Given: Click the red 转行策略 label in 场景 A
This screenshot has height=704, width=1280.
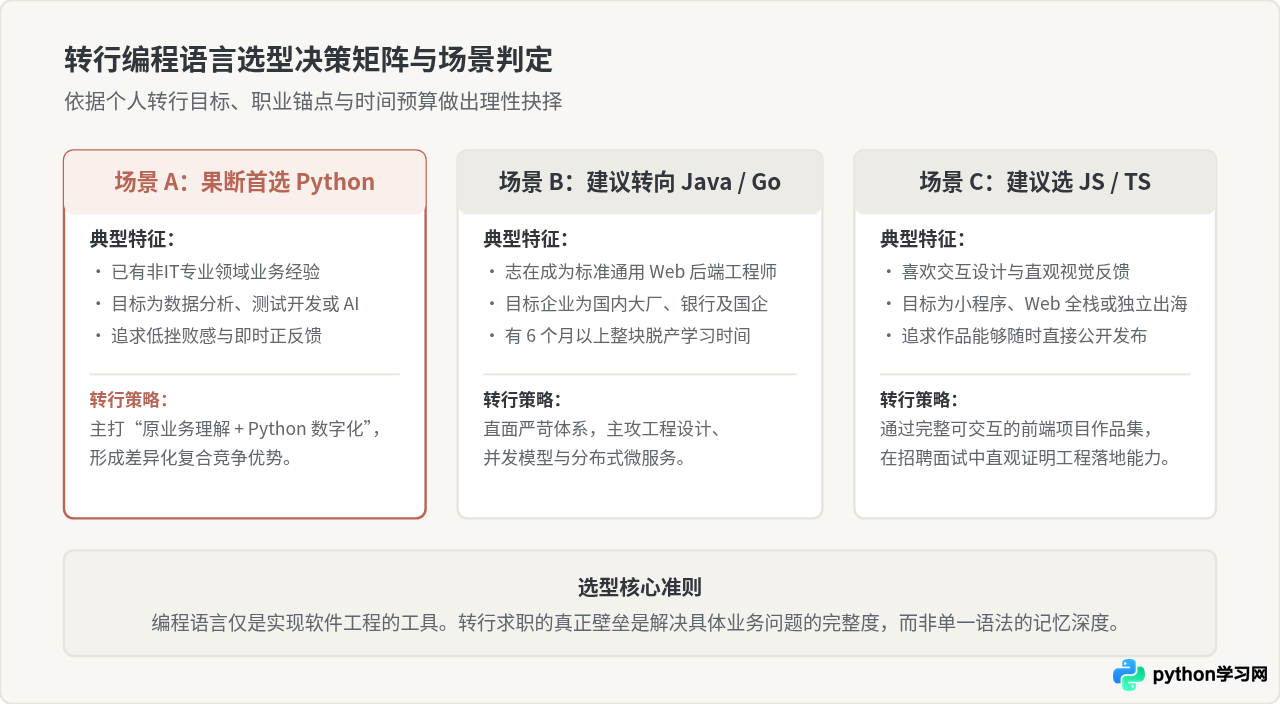Looking at the screenshot, I should [x=128, y=400].
